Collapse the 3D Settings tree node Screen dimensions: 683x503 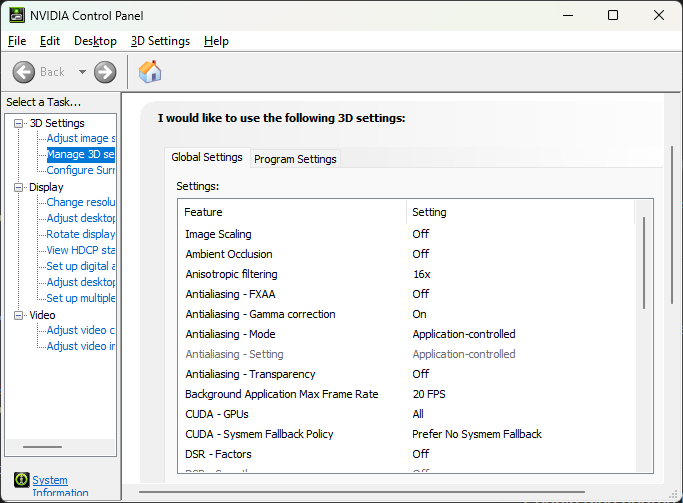coord(19,123)
